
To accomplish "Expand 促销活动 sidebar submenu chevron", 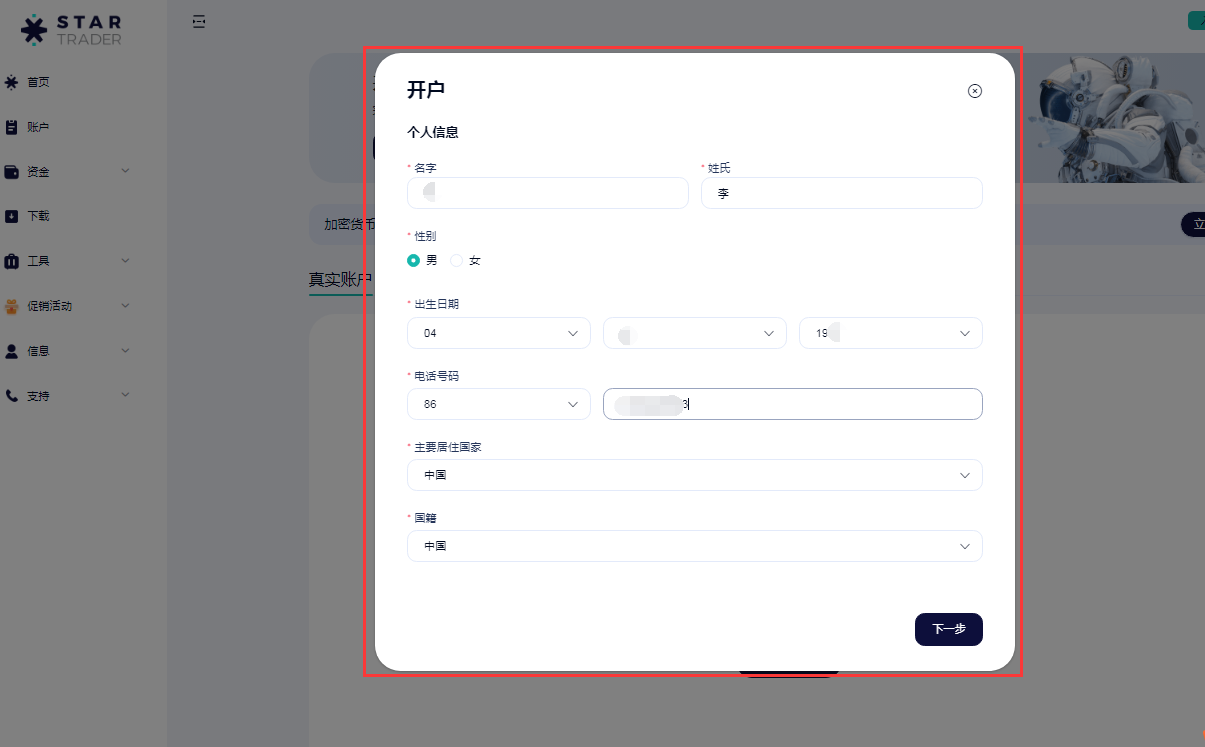I will (126, 306).
